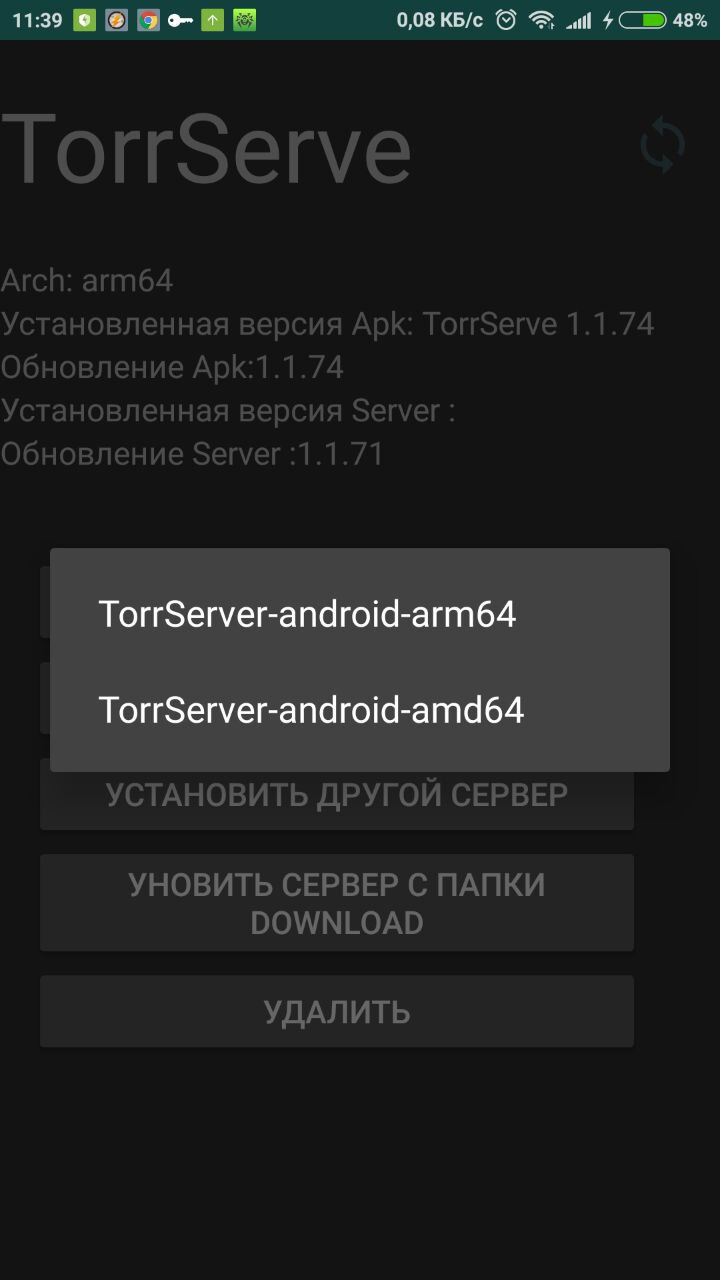Image resolution: width=720 pixels, height=1280 pixels.
Task: Tap the Chrome icon in status bar
Action: [x=149, y=20]
